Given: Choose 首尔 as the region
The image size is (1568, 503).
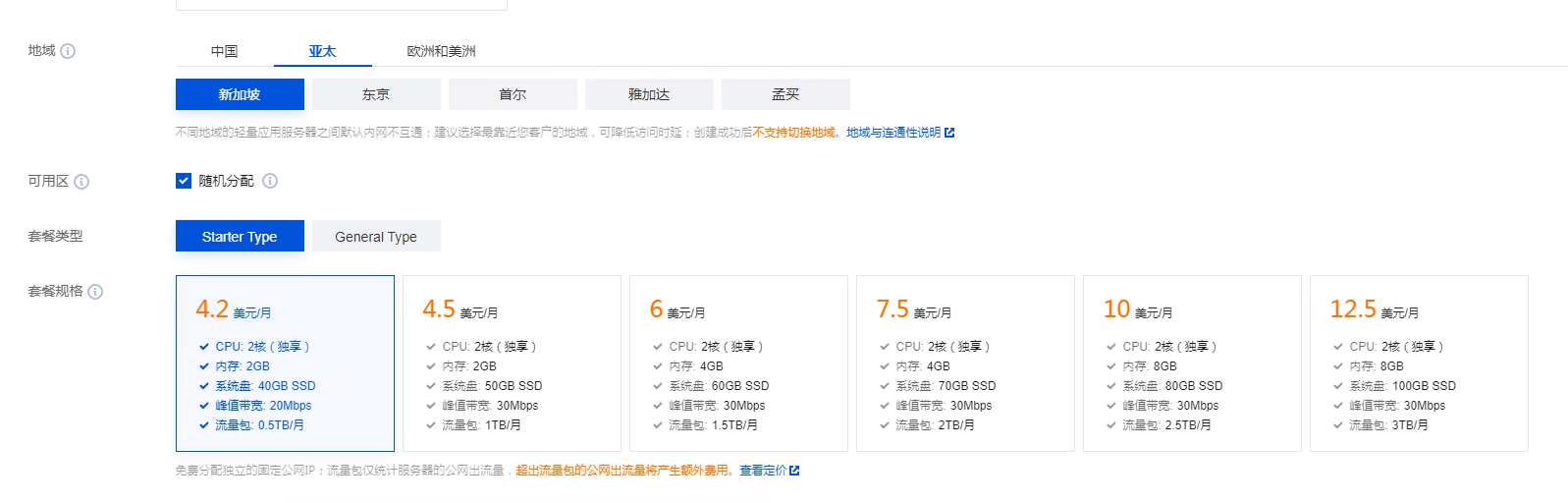Looking at the screenshot, I should tap(513, 94).
